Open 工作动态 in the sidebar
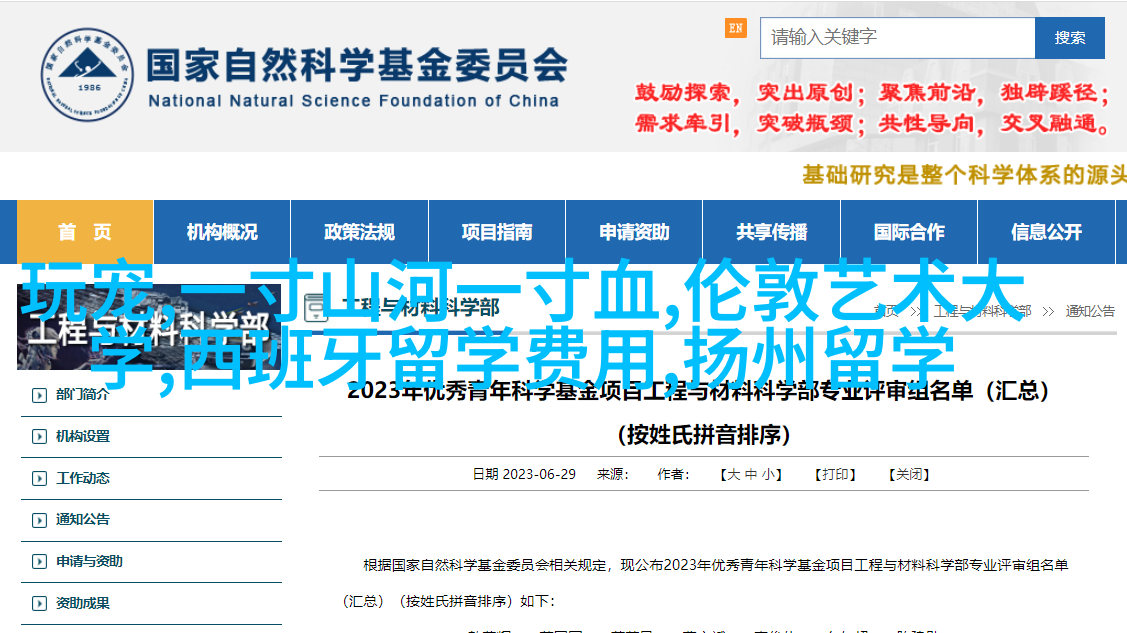This screenshot has width=1127, height=633. pos(83,478)
